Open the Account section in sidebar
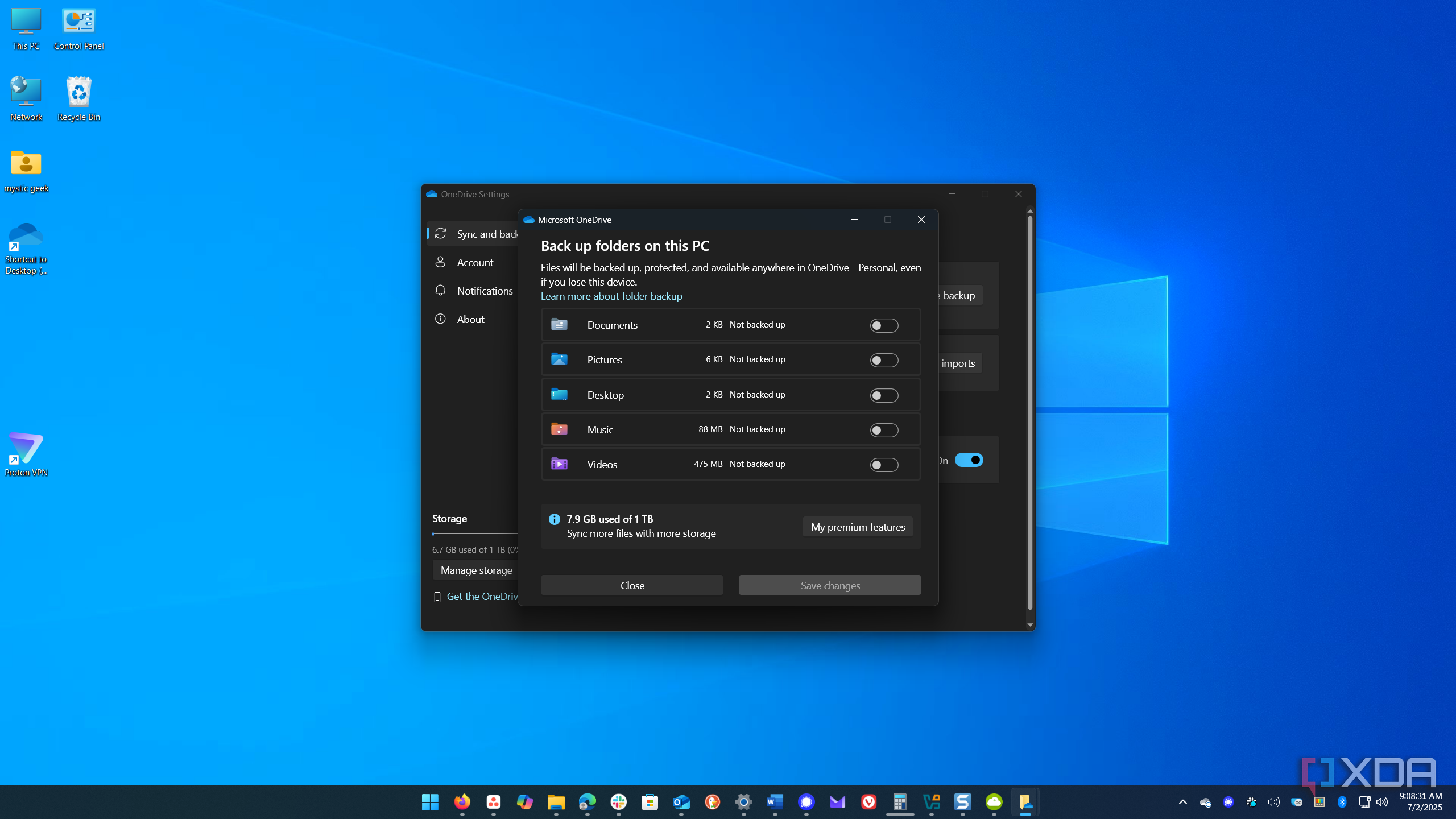 tap(473, 262)
